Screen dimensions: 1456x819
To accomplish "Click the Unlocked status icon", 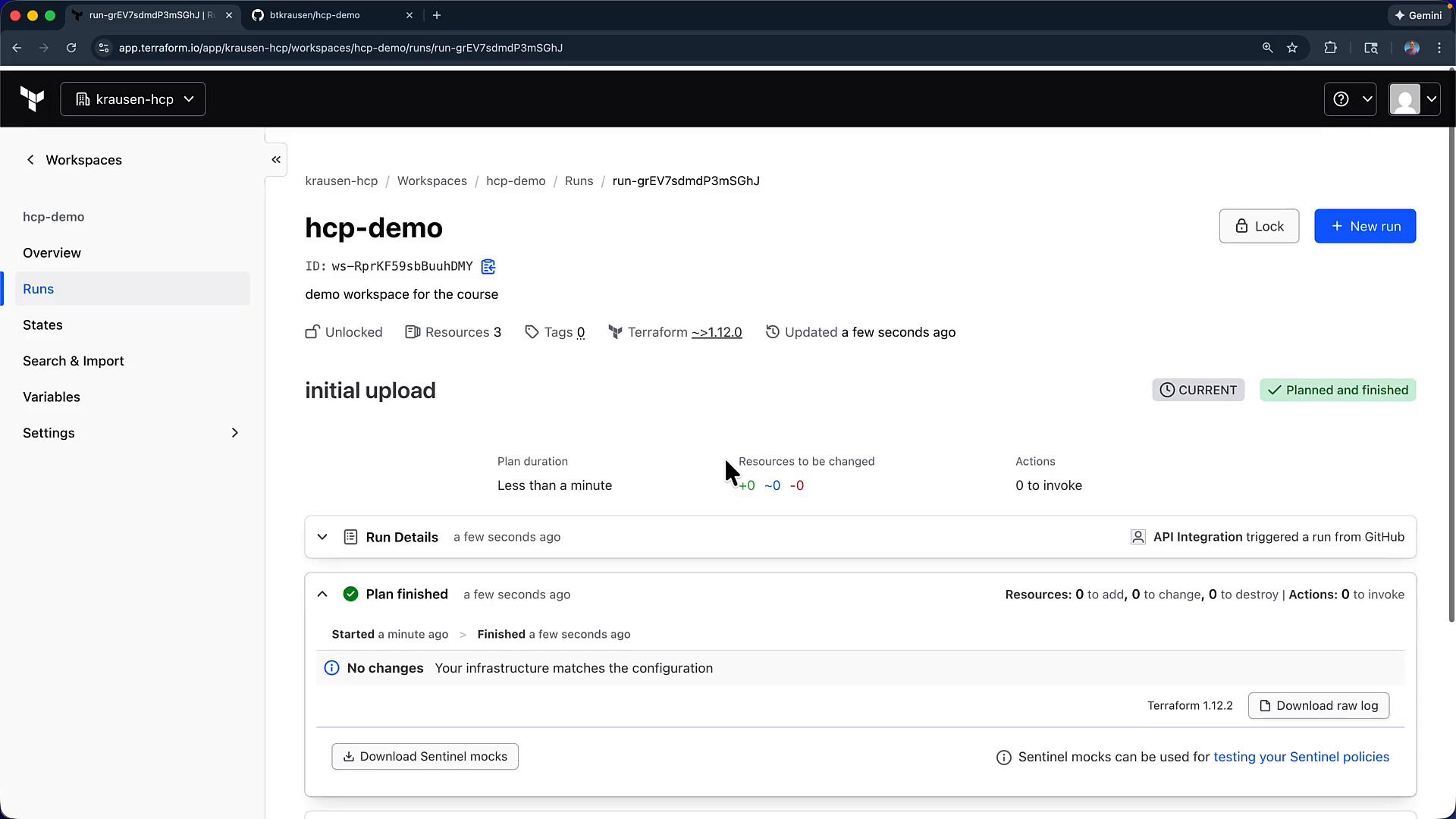I will [x=312, y=332].
